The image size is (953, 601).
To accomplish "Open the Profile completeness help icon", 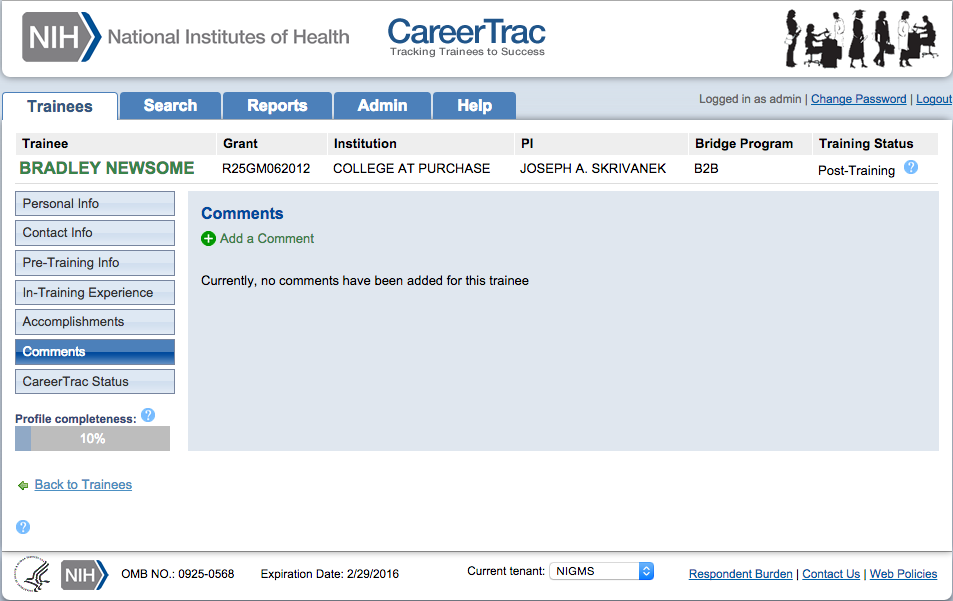I will click(x=148, y=415).
